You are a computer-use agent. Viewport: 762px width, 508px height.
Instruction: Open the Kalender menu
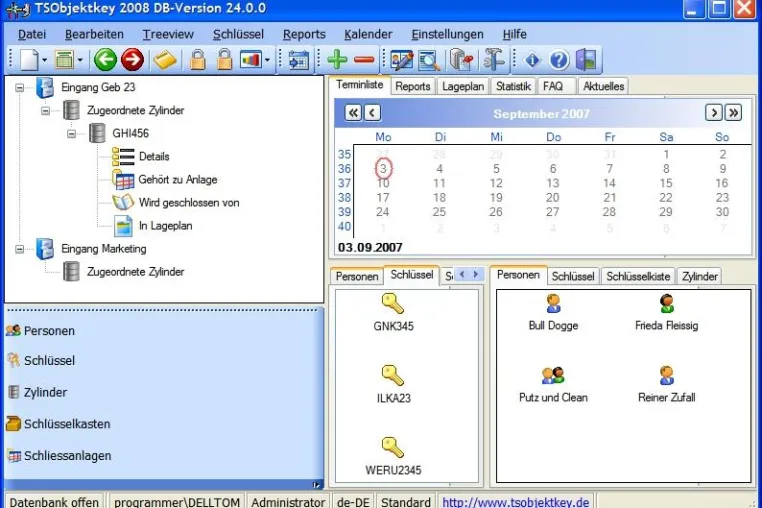pyautogui.click(x=368, y=34)
